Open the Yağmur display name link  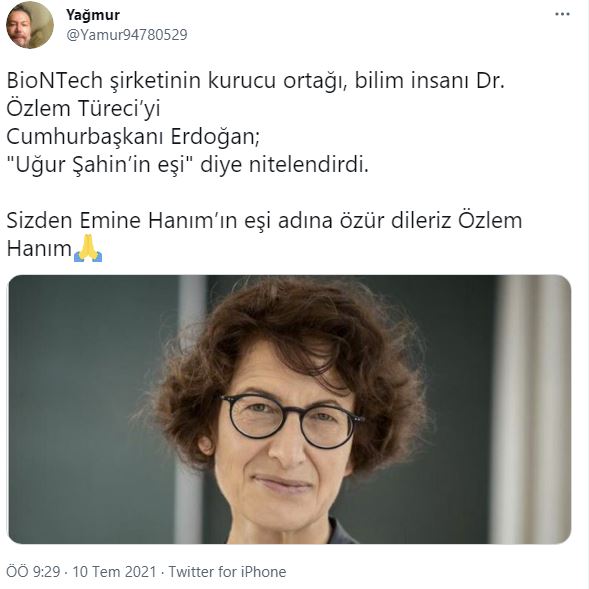click(x=93, y=15)
